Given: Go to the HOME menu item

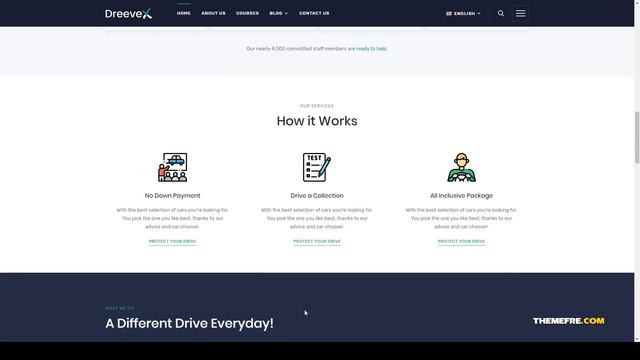Looking at the screenshot, I should [184, 13].
